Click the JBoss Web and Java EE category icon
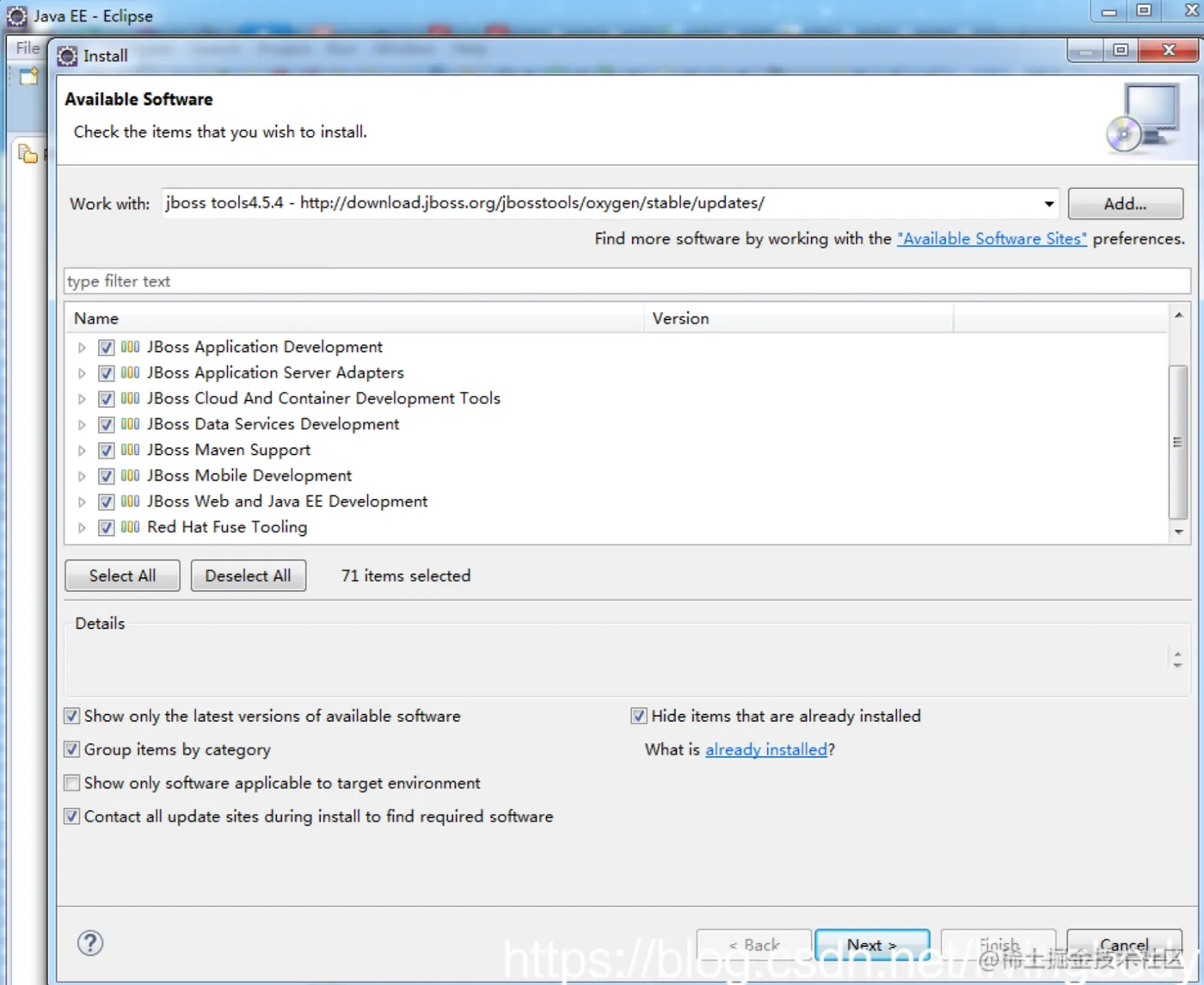The height and width of the screenshot is (985, 1204). point(130,502)
